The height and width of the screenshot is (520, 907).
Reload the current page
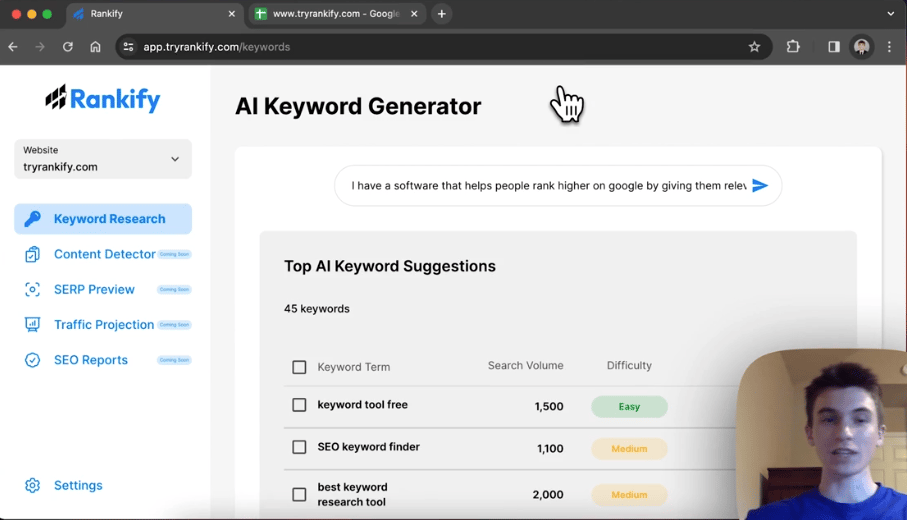tap(68, 47)
